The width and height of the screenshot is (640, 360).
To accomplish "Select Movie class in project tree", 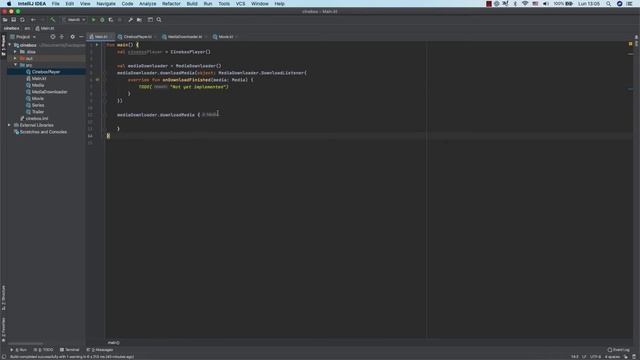I will tap(38, 98).
